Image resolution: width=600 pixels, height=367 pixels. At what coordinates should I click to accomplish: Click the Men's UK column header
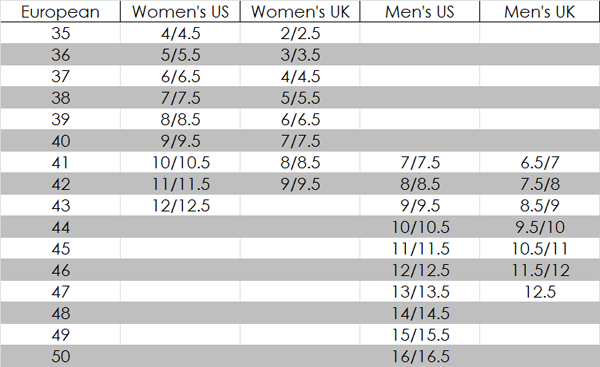point(540,11)
